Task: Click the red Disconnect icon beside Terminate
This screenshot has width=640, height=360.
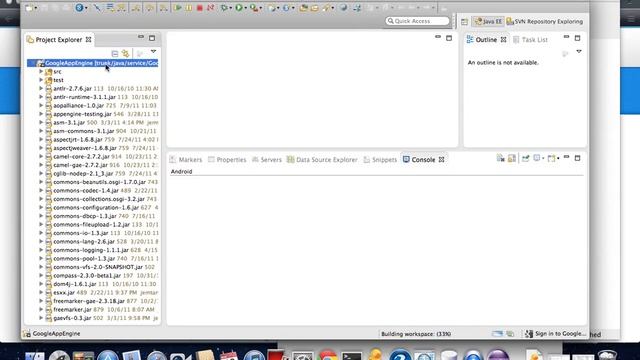Action: 210,8
